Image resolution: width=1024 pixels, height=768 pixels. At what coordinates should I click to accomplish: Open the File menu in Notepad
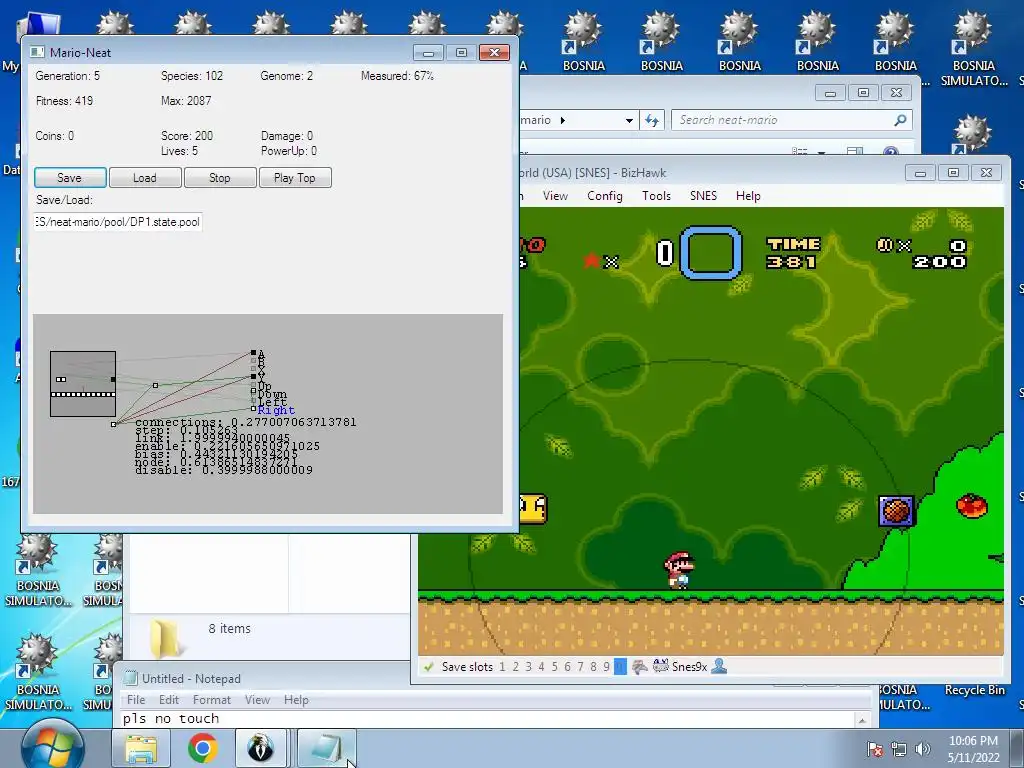(x=136, y=699)
